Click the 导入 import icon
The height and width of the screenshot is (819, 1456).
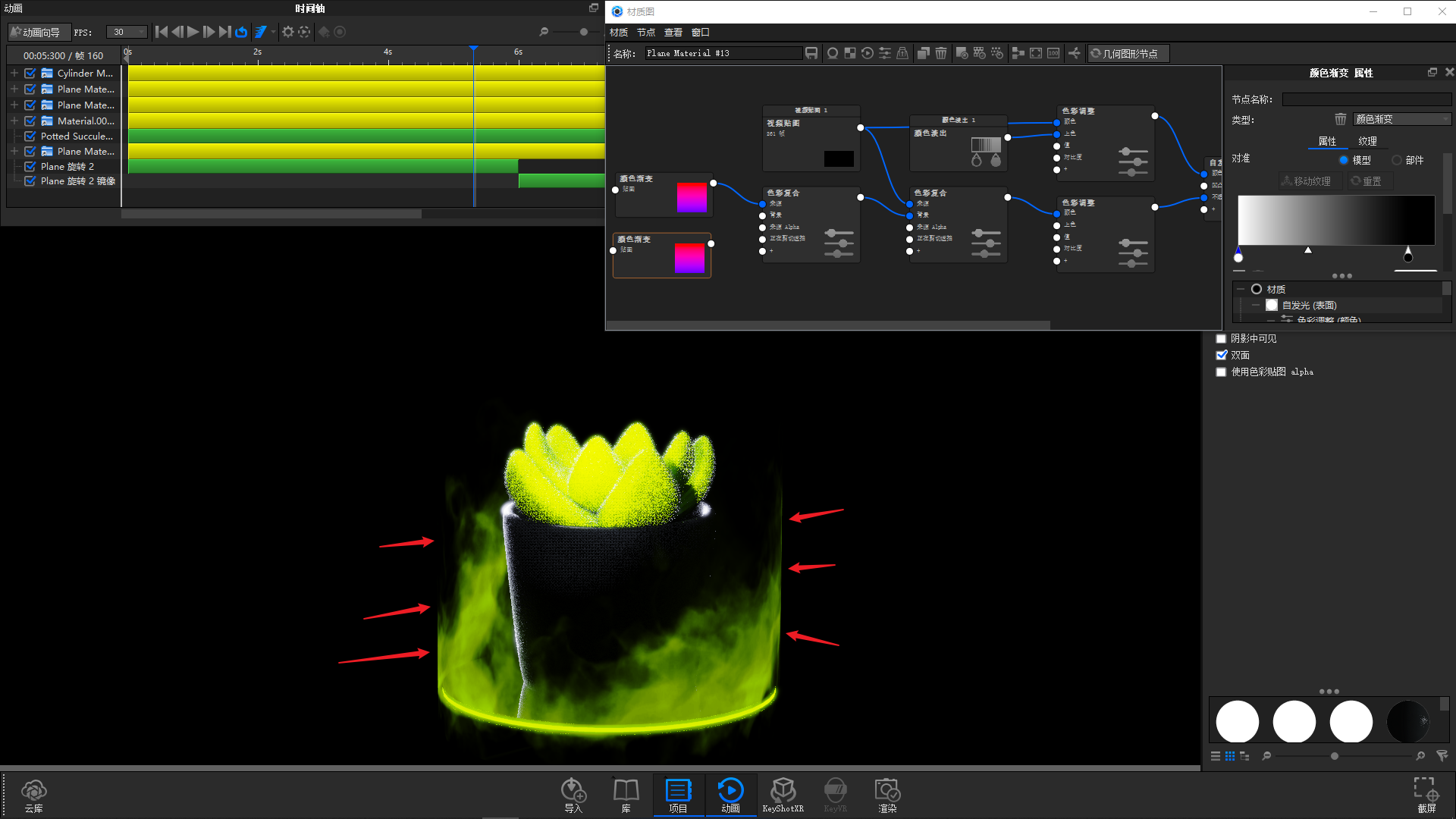[573, 794]
